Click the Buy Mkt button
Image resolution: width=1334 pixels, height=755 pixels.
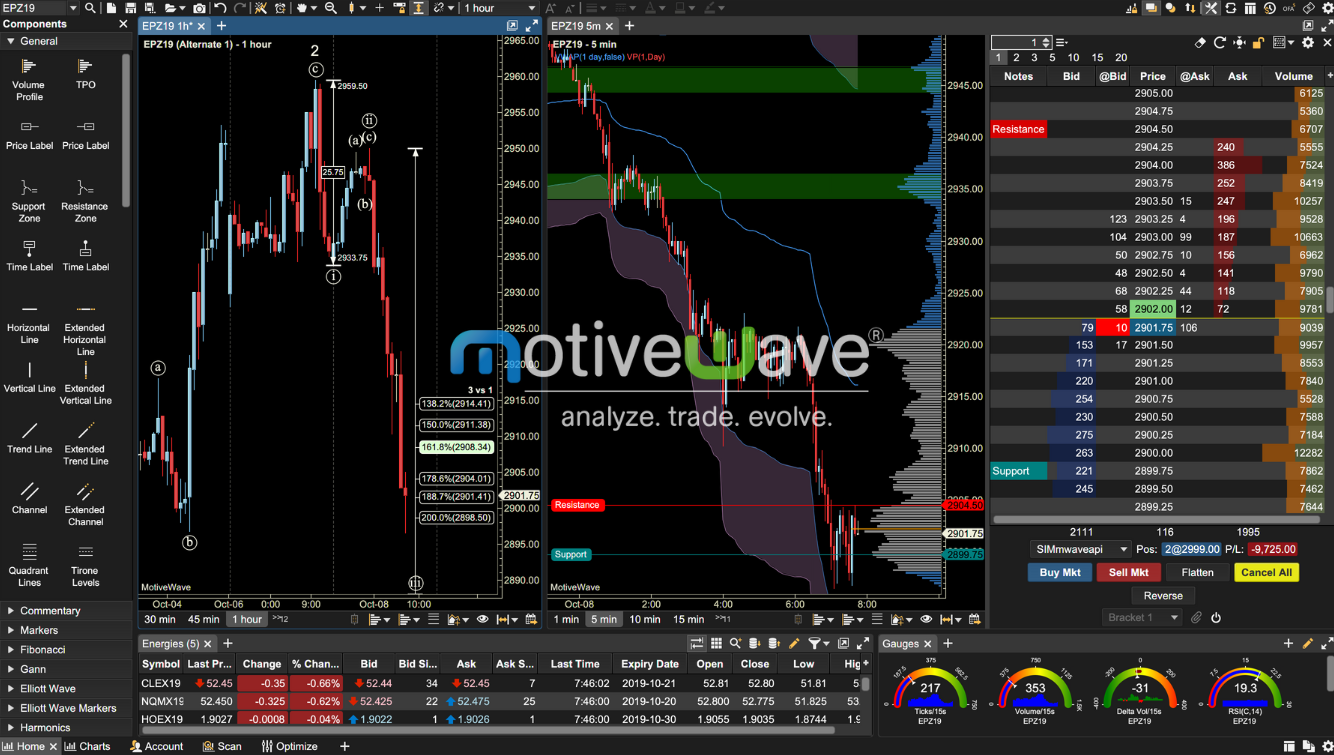1059,571
